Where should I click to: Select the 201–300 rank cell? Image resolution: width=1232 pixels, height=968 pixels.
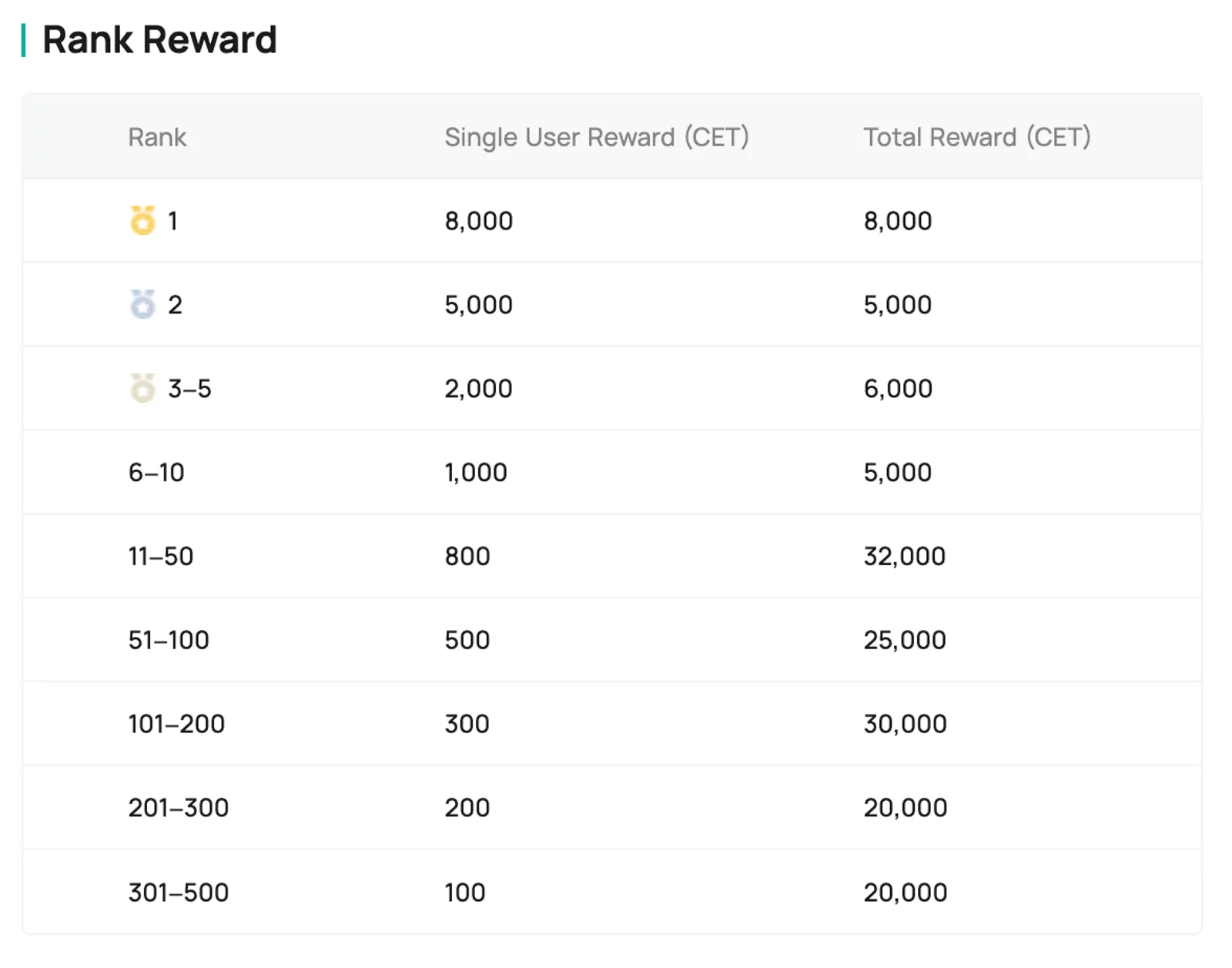(x=179, y=808)
